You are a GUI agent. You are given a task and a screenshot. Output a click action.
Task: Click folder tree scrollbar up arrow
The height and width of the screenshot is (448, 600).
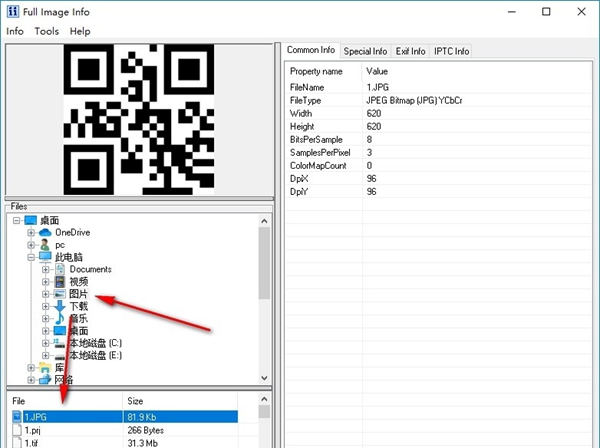point(264,221)
